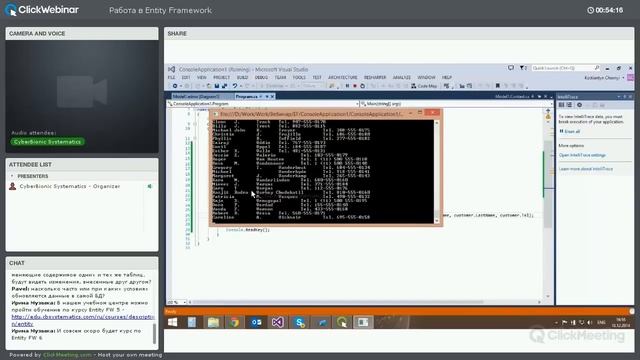Click the Undo arrow icon
This screenshot has width=640, height=360.
point(235,86)
